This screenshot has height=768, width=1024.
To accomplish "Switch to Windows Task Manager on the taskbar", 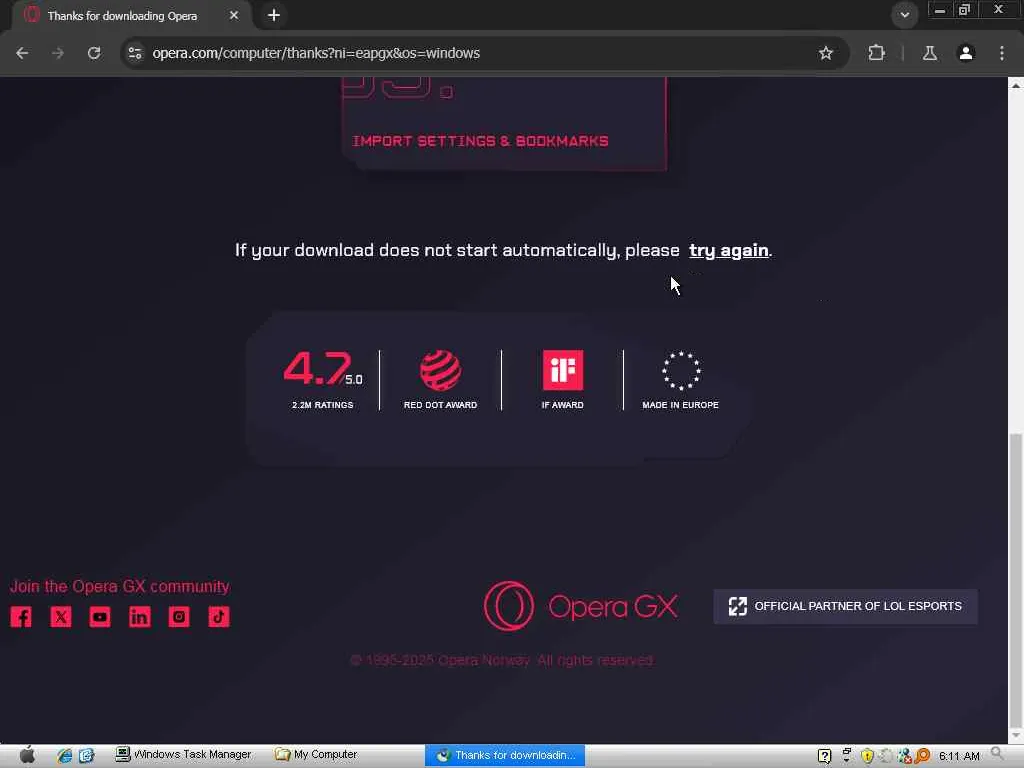I will [183, 754].
